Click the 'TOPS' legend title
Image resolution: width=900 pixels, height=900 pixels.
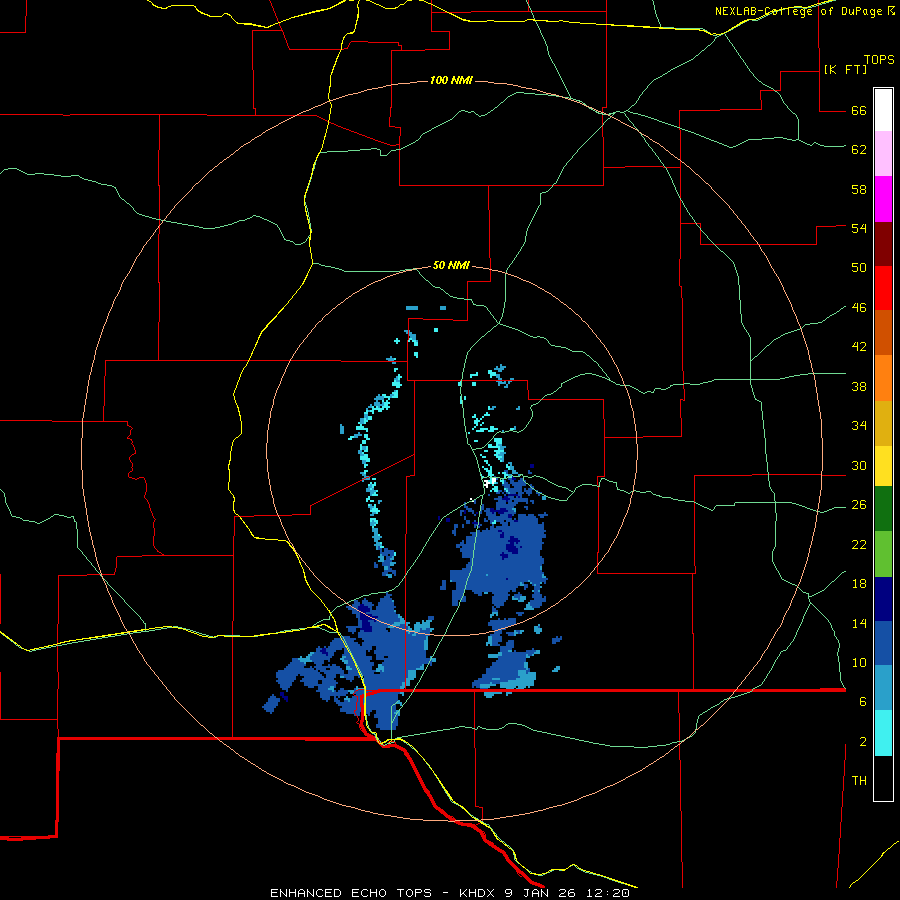(879, 60)
